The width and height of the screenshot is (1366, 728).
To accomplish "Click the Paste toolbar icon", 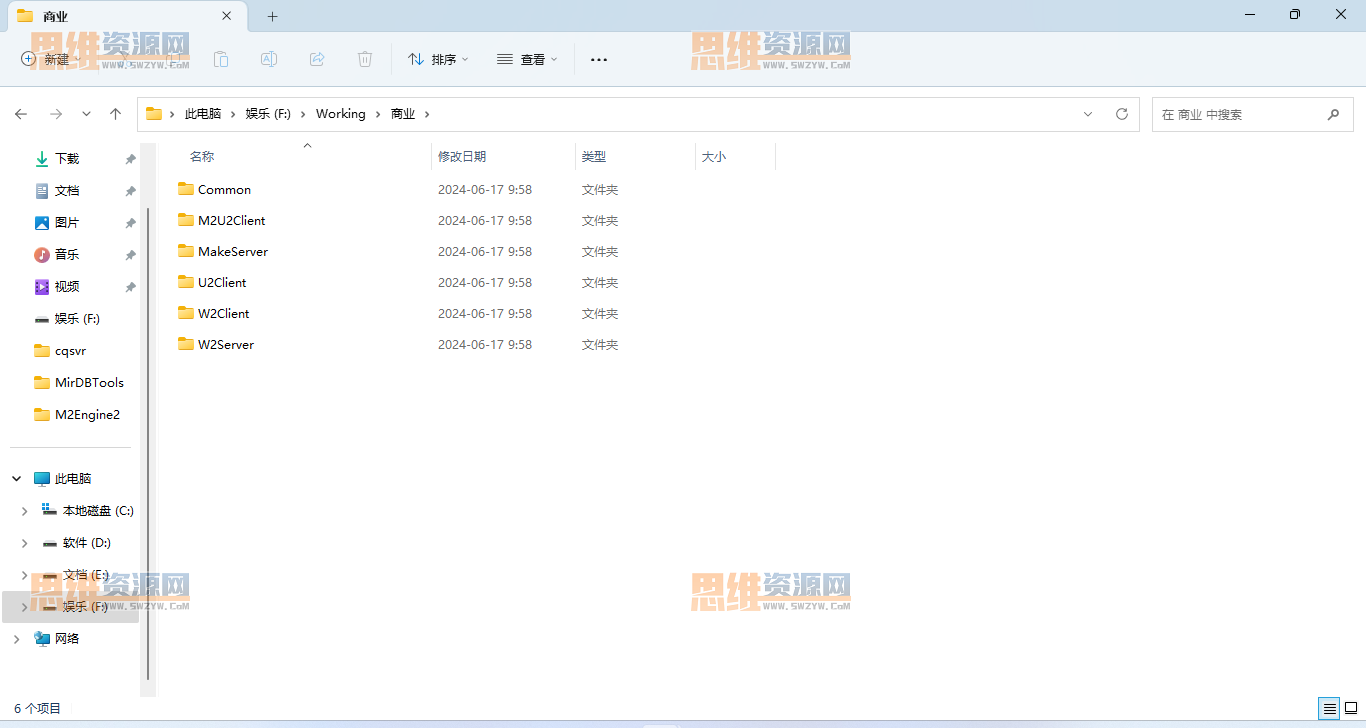I will [221, 59].
